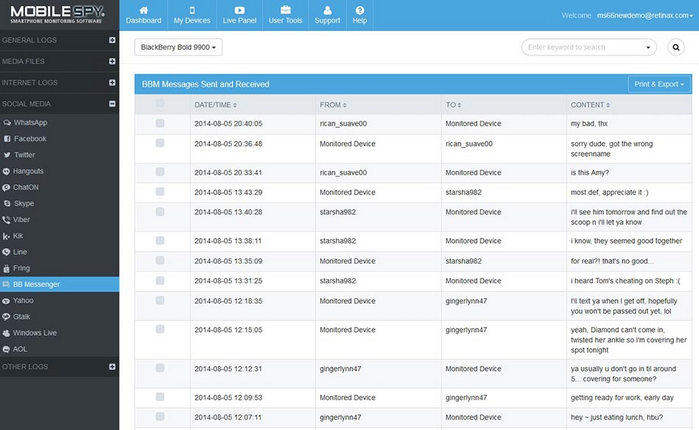Click message "is this Amy?"
699x430 pixels.
tap(589, 172)
